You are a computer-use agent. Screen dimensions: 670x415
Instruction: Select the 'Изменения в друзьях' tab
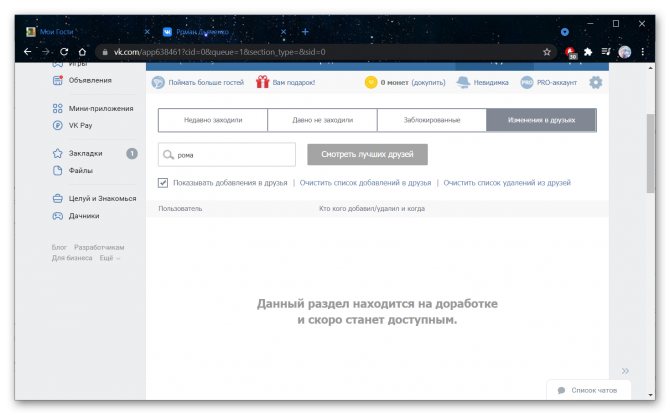[x=541, y=120]
